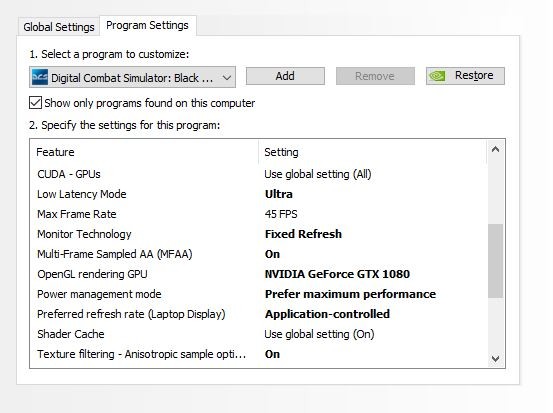Change the Prefer maximum performance setting
Viewport: 553px width, 413px height.
pyautogui.click(x=350, y=294)
